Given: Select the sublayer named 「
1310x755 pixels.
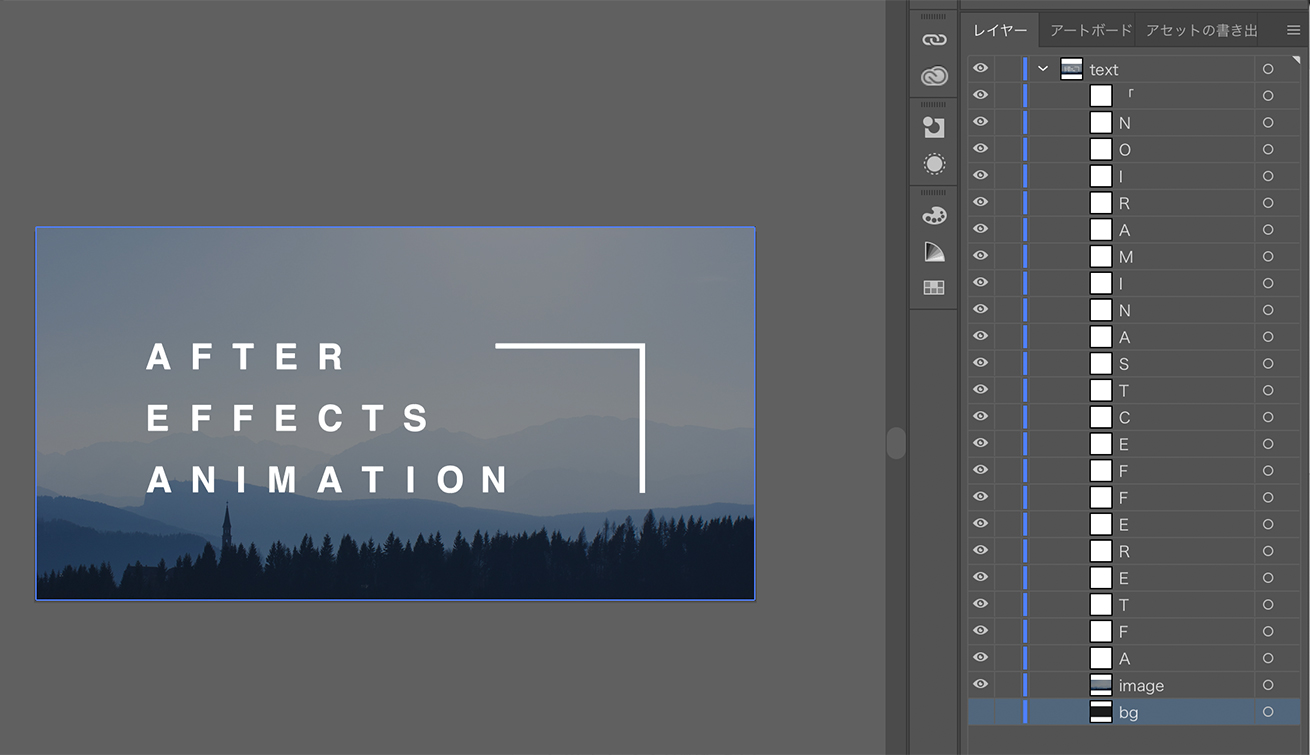Looking at the screenshot, I should (1130, 96).
